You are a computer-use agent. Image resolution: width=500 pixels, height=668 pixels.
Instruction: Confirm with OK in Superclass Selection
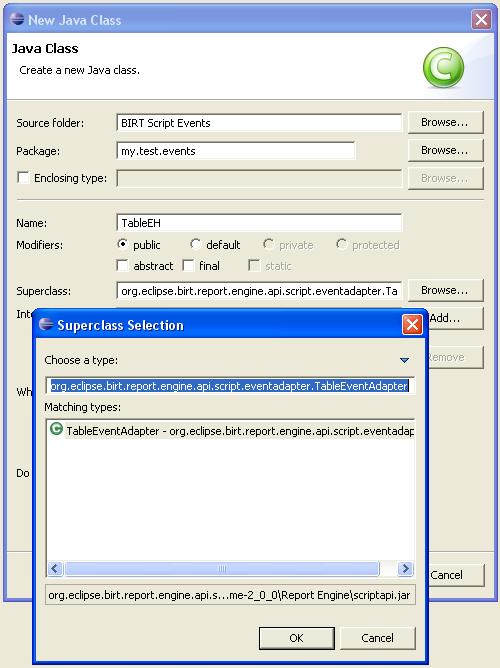296,638
